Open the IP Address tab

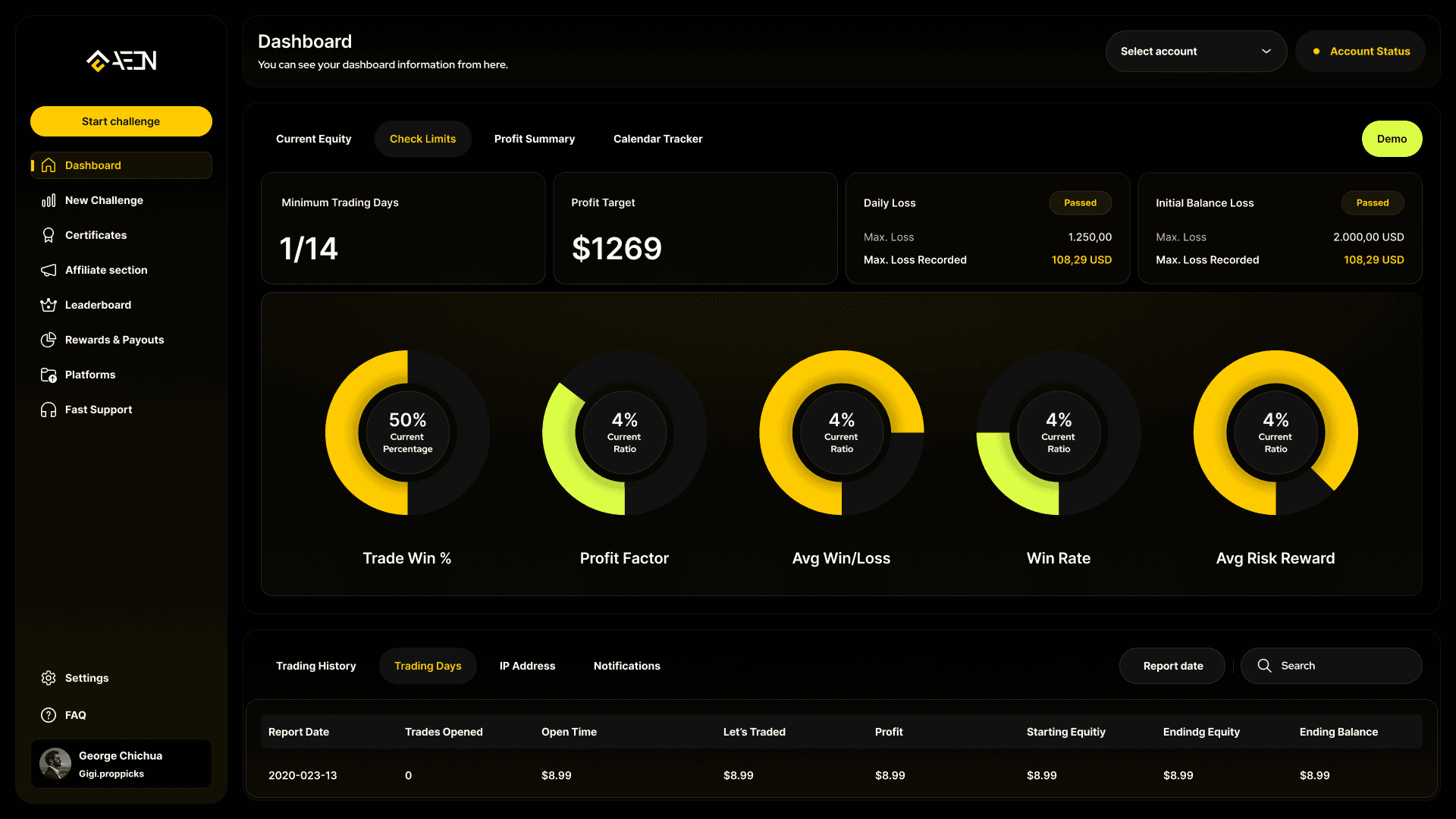527,666
